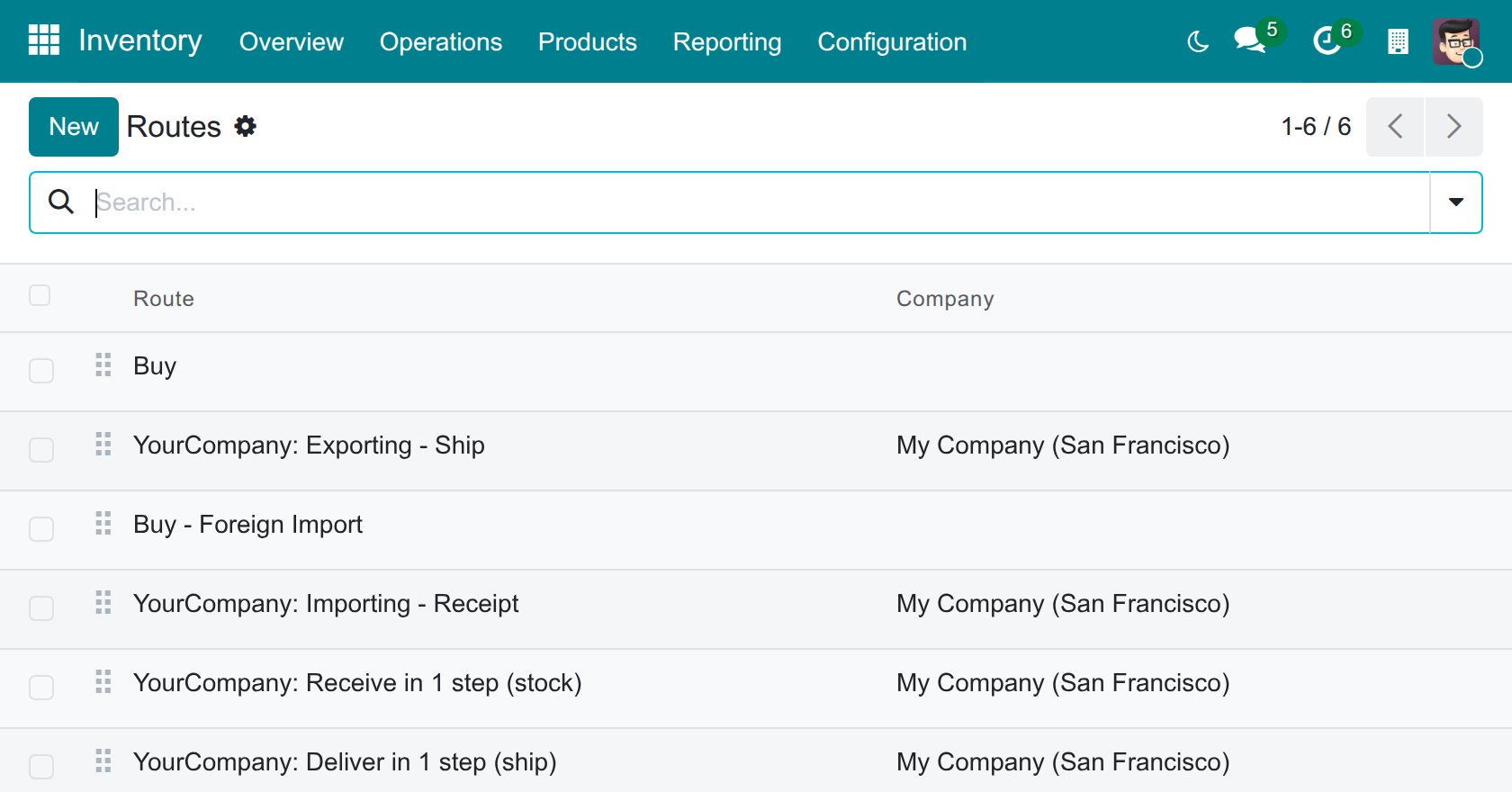Click the Inventory app title
The image size is (1512, 792).
140,40
